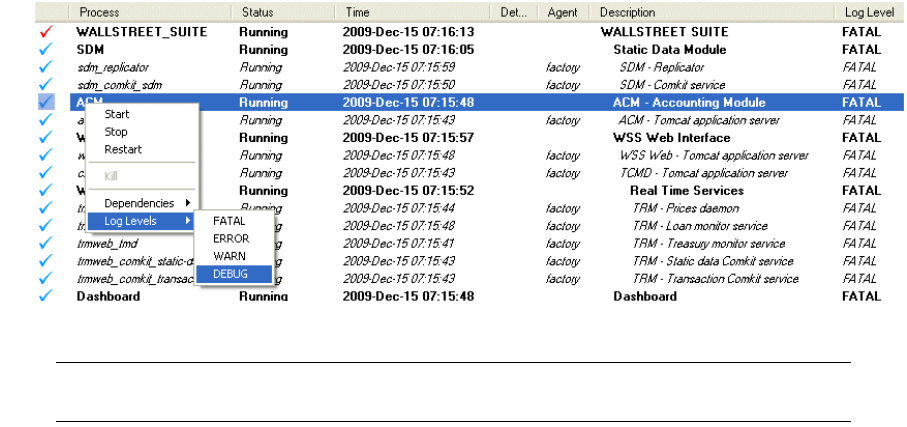Click the blue checkmark beside SDM

46,50
